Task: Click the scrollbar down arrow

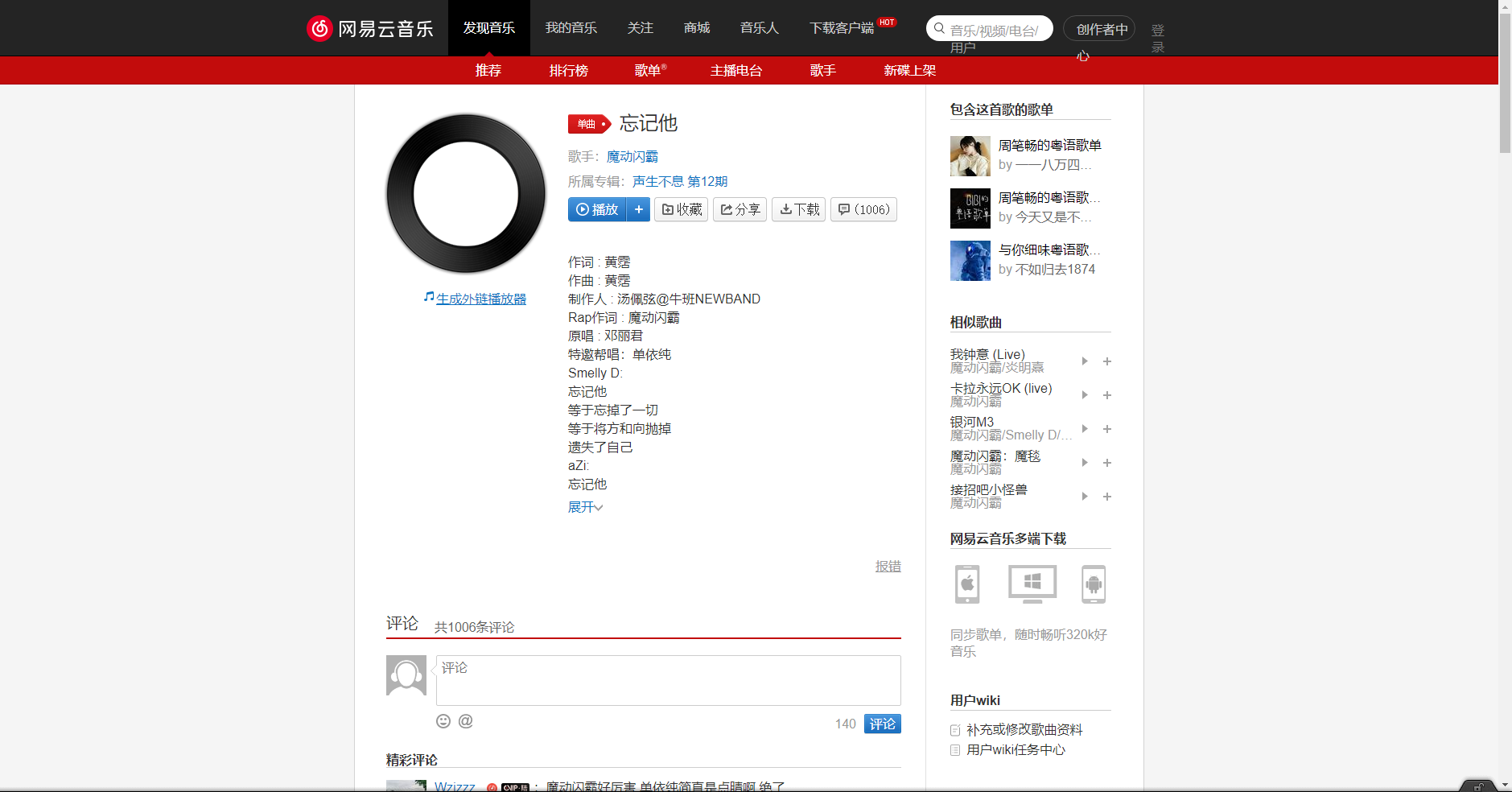Action: pos(1505,785)
